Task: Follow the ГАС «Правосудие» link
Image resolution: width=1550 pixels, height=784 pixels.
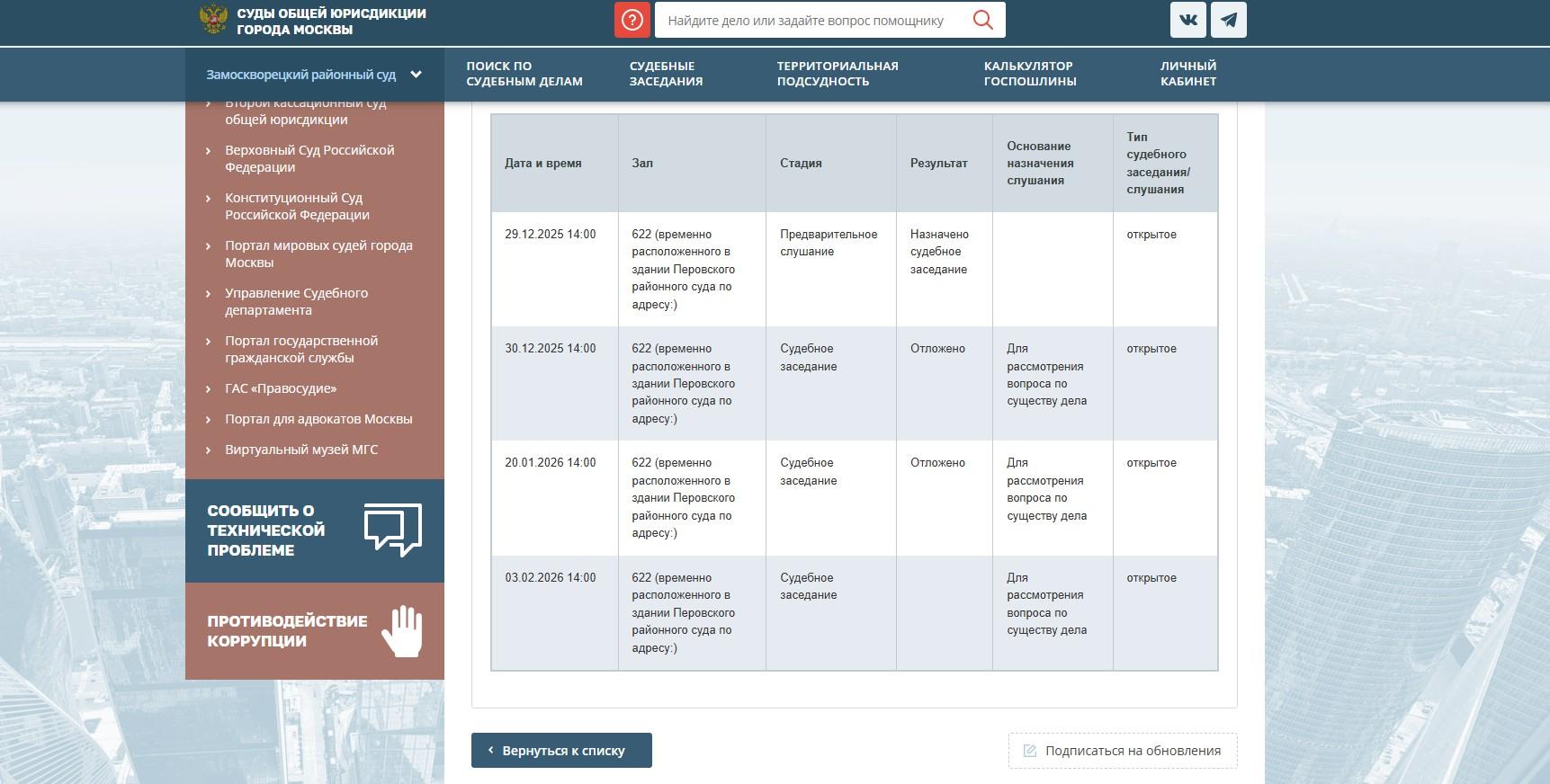Action: pyautogui.click(x=281, y=388)
